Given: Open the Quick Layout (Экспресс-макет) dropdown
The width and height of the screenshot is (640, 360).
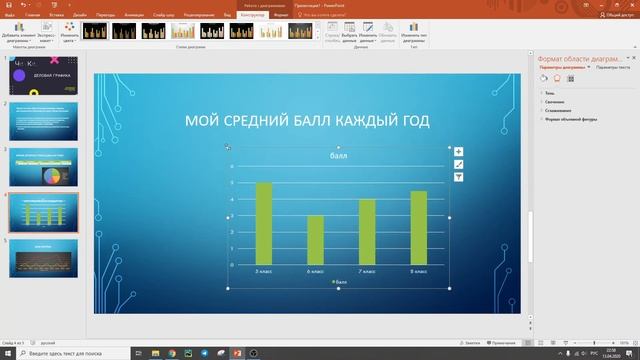Looking at the screenshot, I should tap(47, 33).
